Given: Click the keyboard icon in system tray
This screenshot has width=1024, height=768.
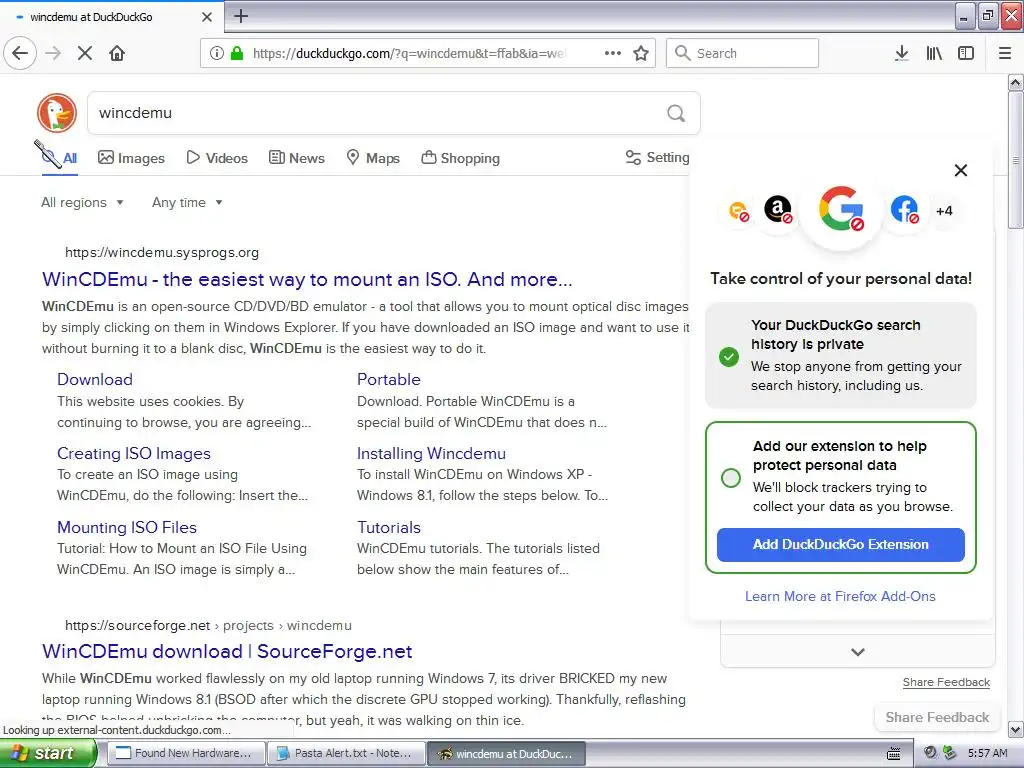Looking at the screenshot, I should pyautogui.click(x=893, y=754).
